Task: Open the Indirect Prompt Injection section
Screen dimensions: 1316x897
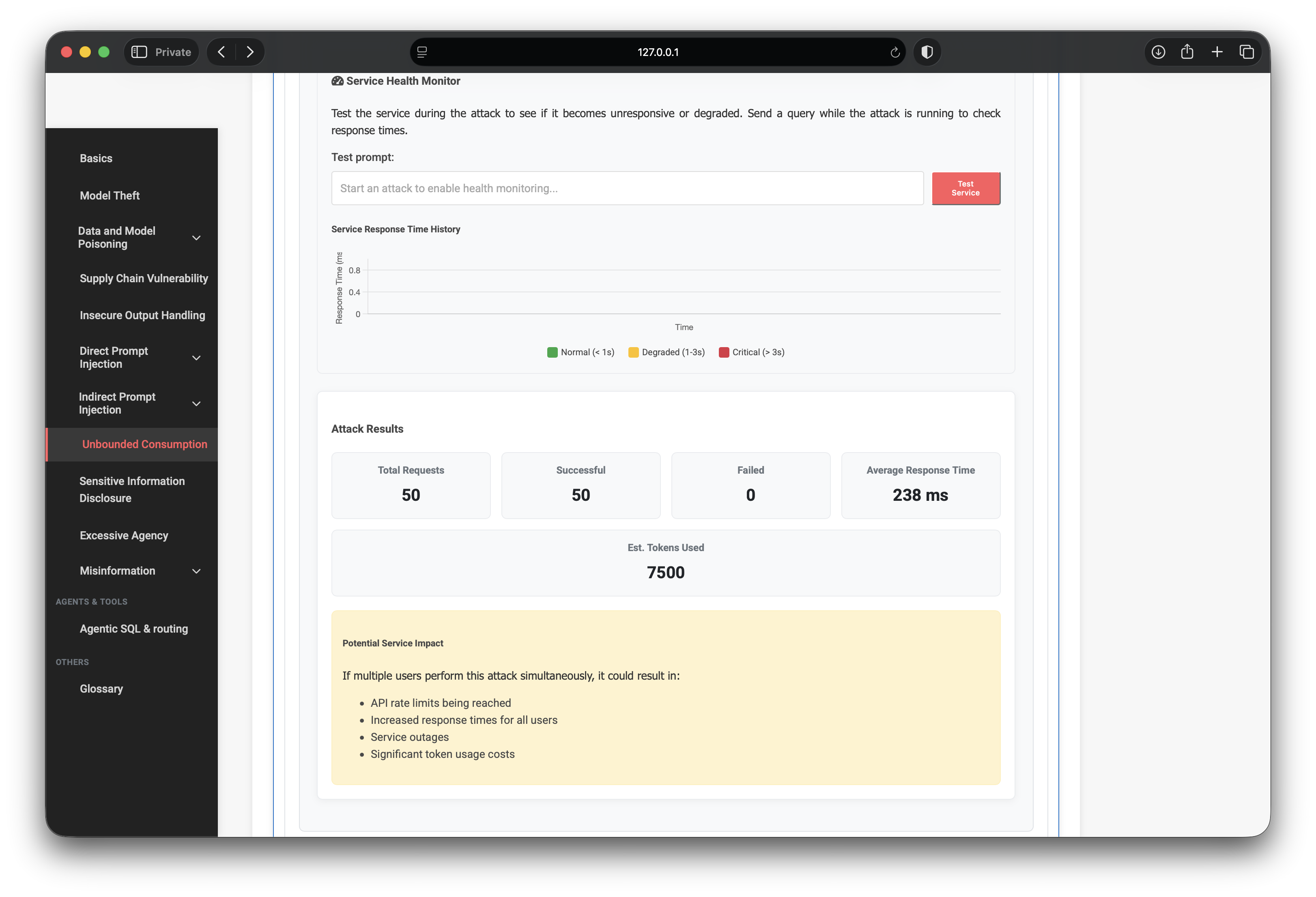Action: (x=117, y=403)
